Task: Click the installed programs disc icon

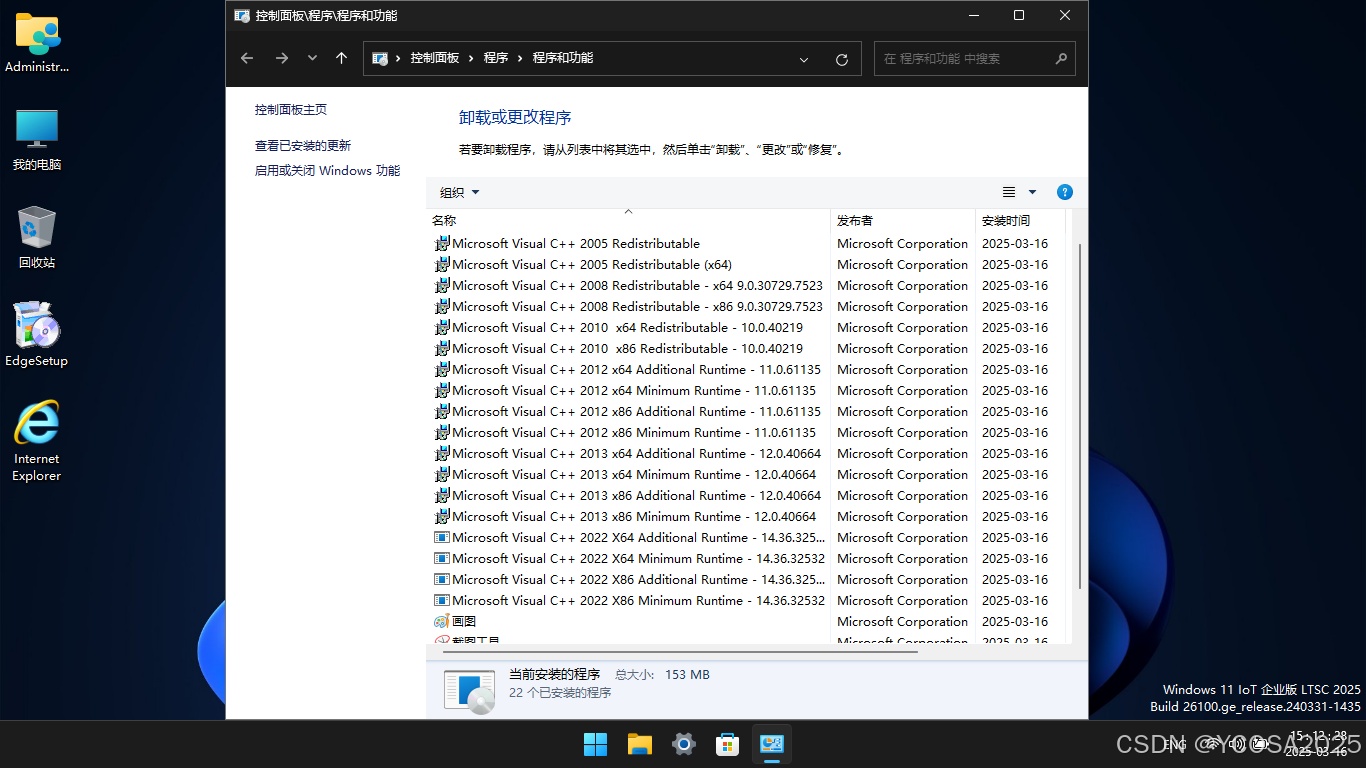Action: point(469,691)
